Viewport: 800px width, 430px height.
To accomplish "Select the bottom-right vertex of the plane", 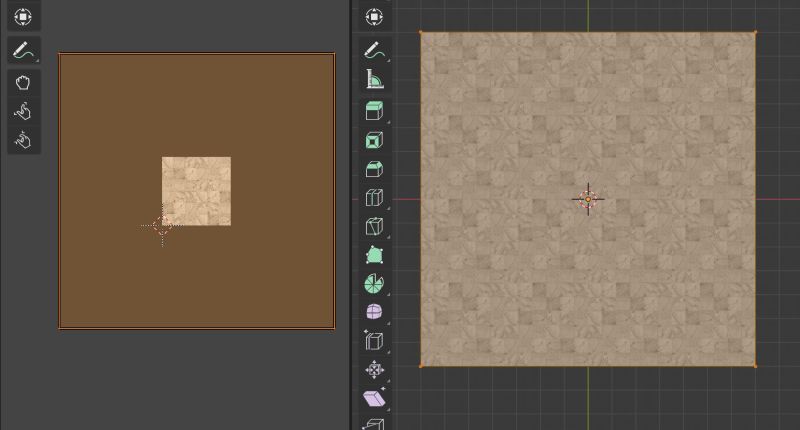I will pos(755,366).
